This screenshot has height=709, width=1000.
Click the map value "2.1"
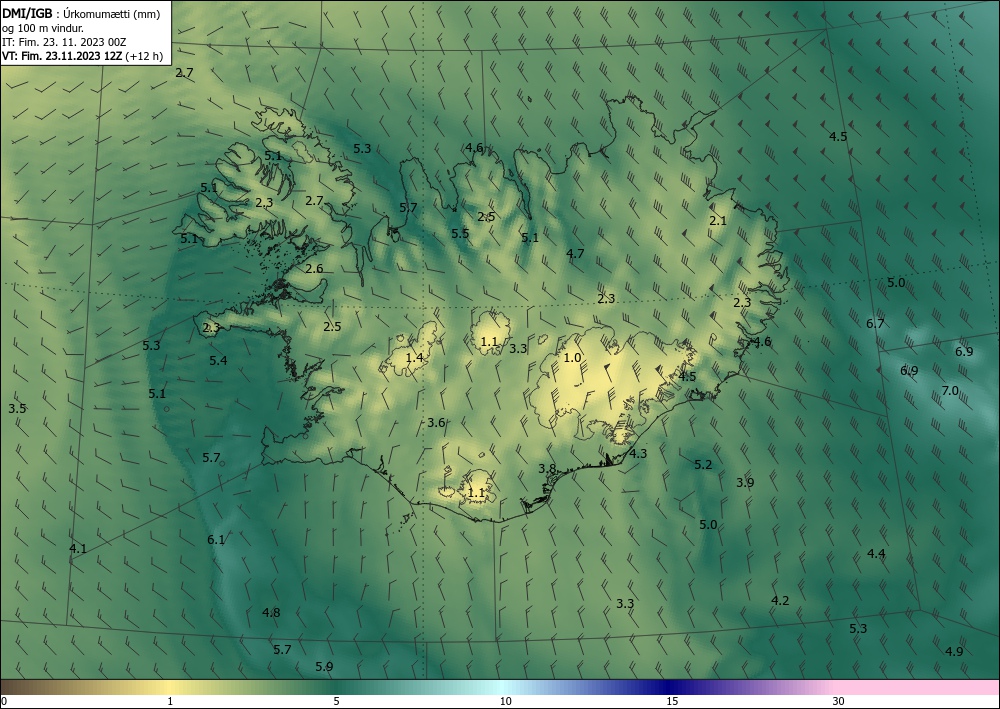click(x=718, y=221)
